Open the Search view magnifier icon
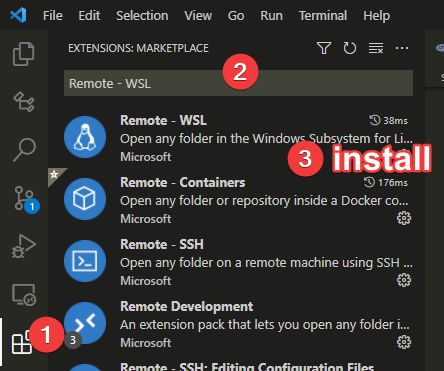 pyautogui.click(x=24, y=149)
